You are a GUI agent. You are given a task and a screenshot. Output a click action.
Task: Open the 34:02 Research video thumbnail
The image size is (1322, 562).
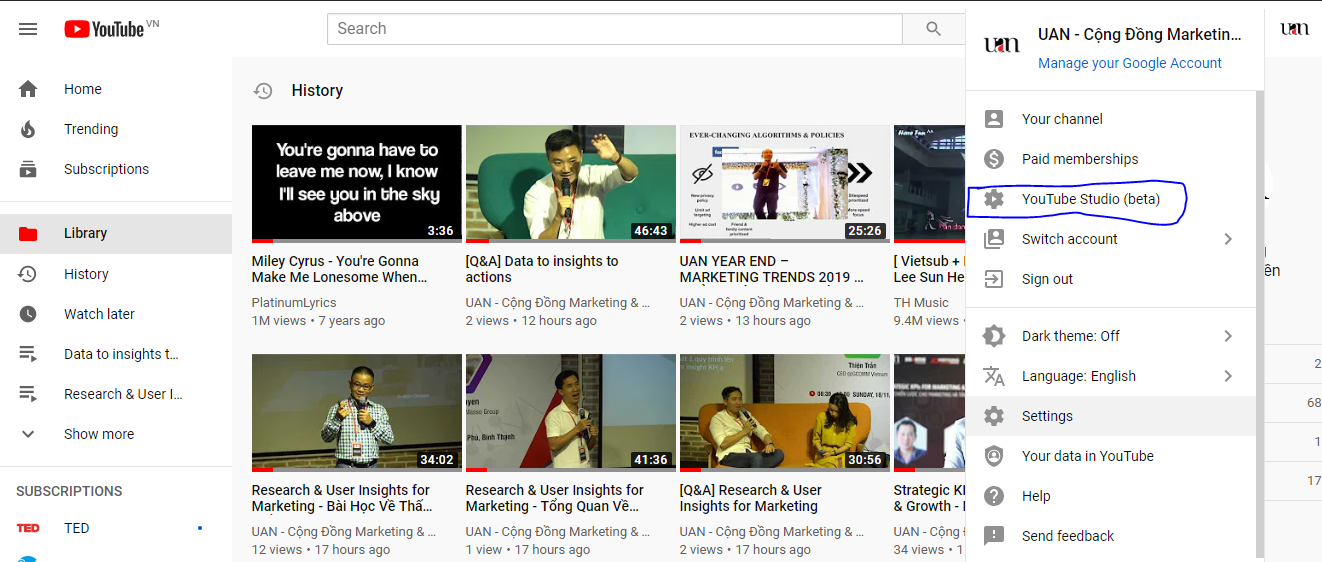pyautogui.click(x=357, y=413)
